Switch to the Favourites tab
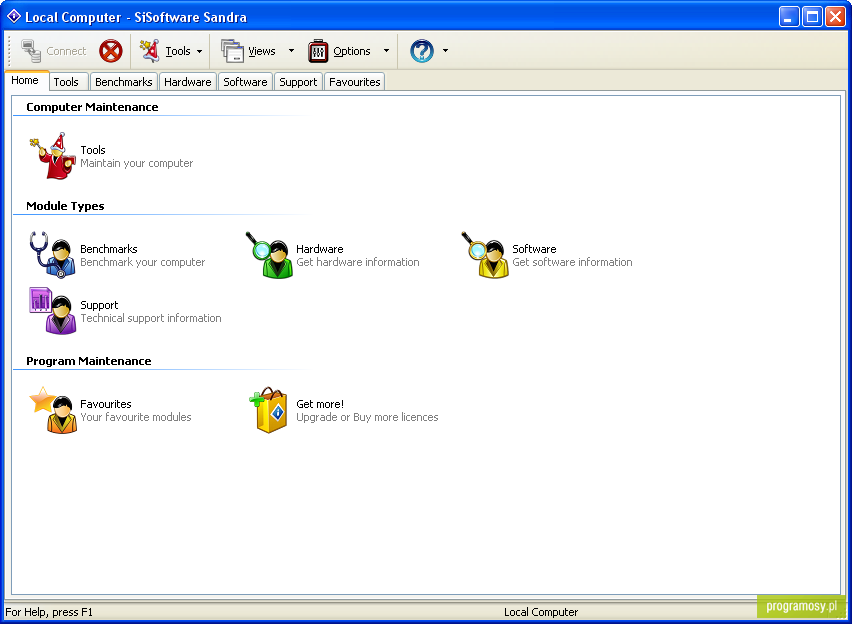The height and width of the screenshot is (624, 852). coord(355,82)
